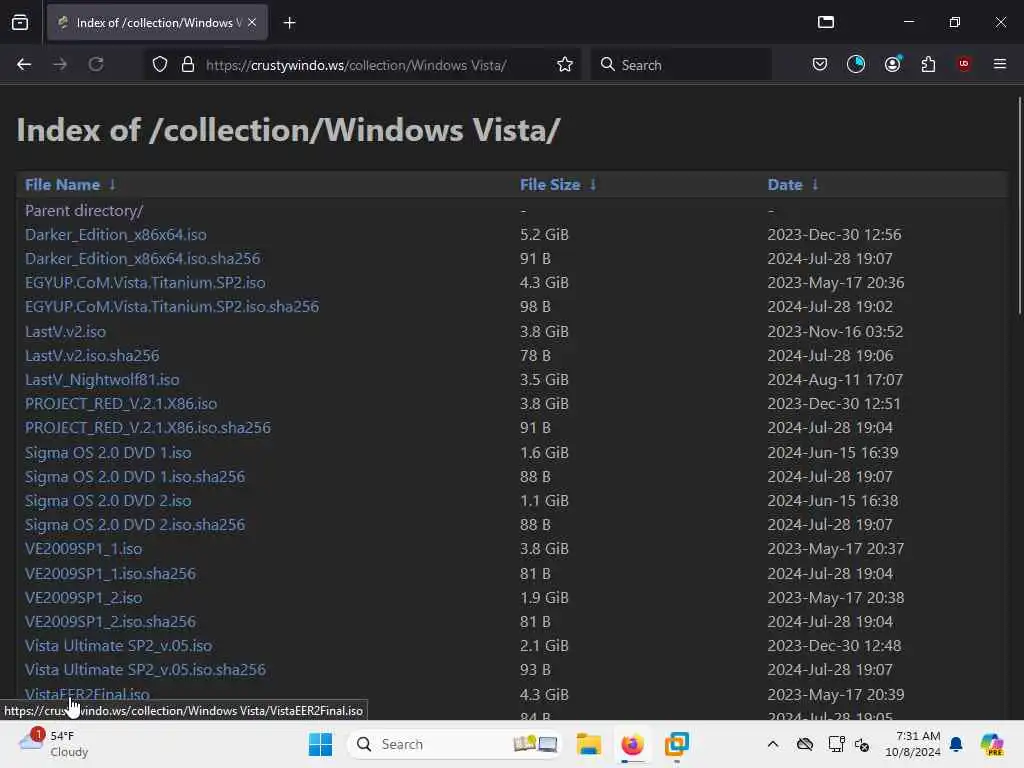Open Sigma OS 2.0 DVD 1.iso.sha256
This screenshot has width=1024, height=768.
pos(135,477)
